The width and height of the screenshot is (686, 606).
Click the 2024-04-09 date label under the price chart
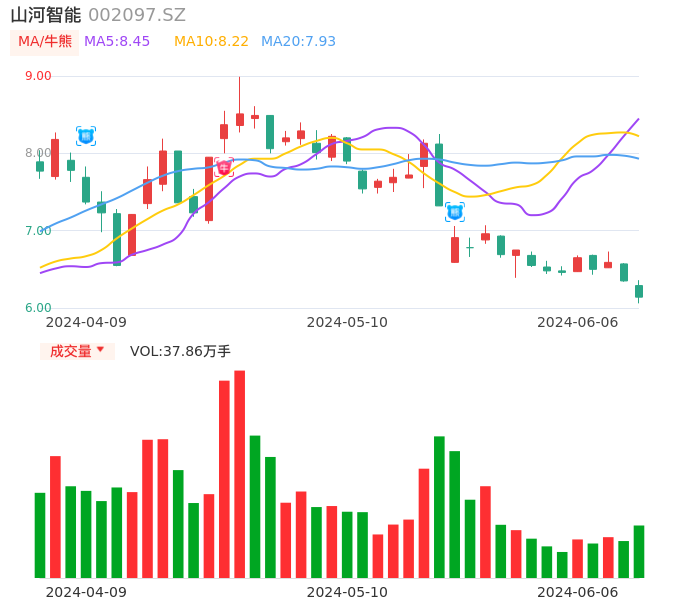[86, 322]
